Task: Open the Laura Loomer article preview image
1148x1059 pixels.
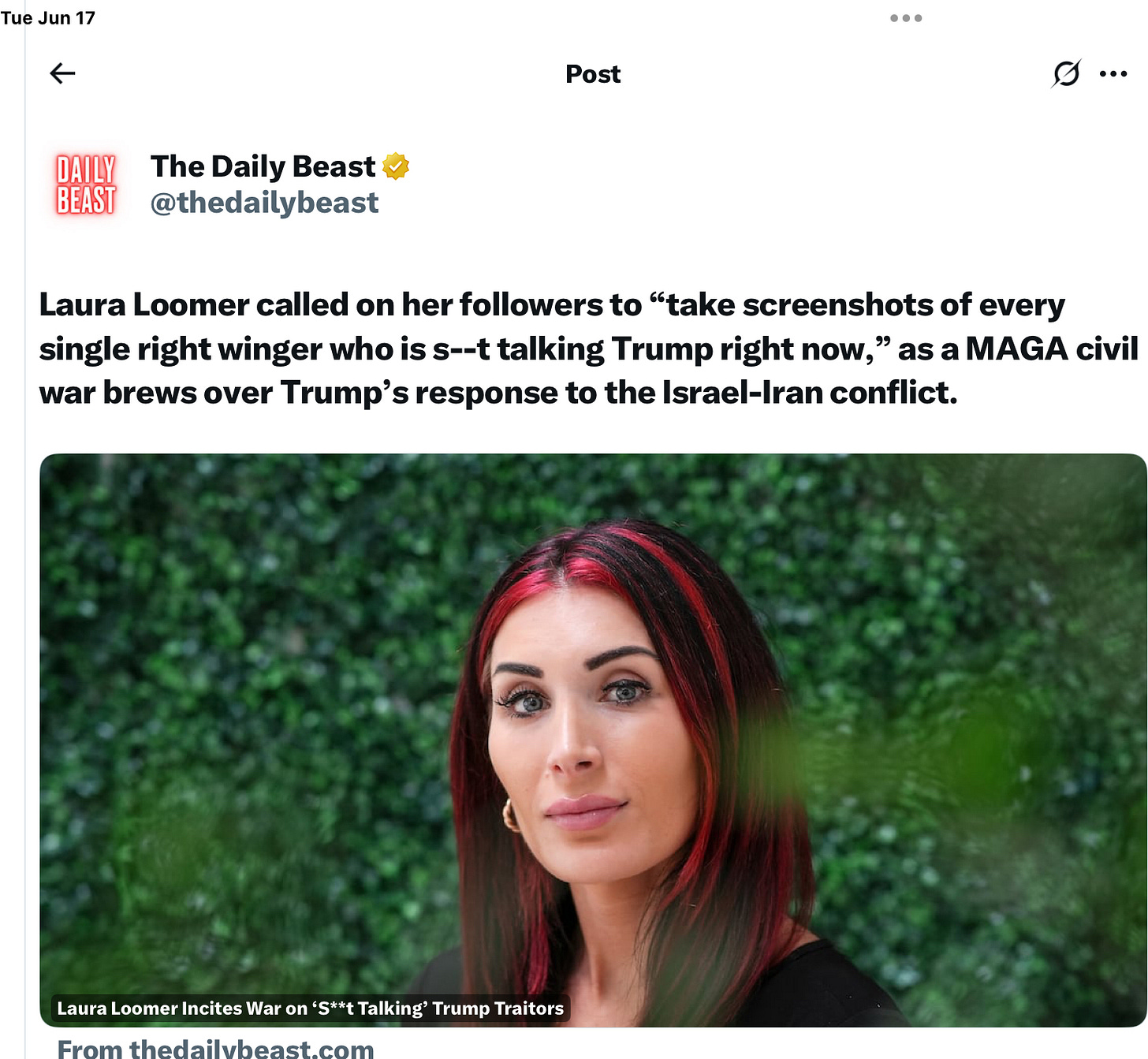Action: click(x=593, y=740)
